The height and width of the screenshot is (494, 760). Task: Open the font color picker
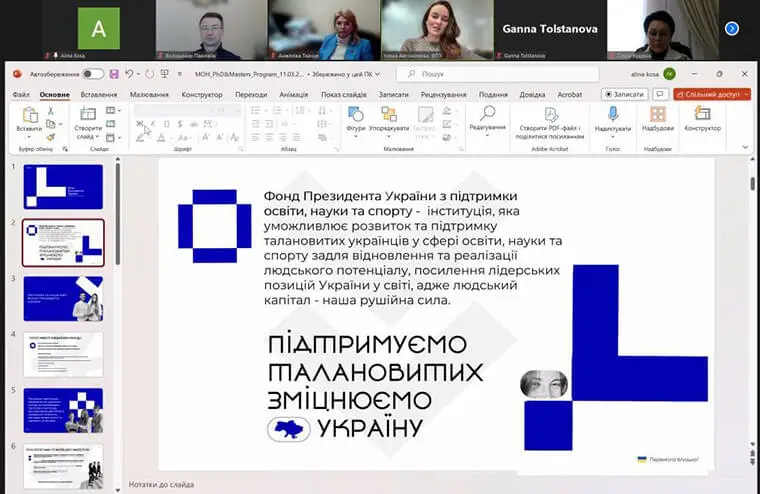[163, 138]
